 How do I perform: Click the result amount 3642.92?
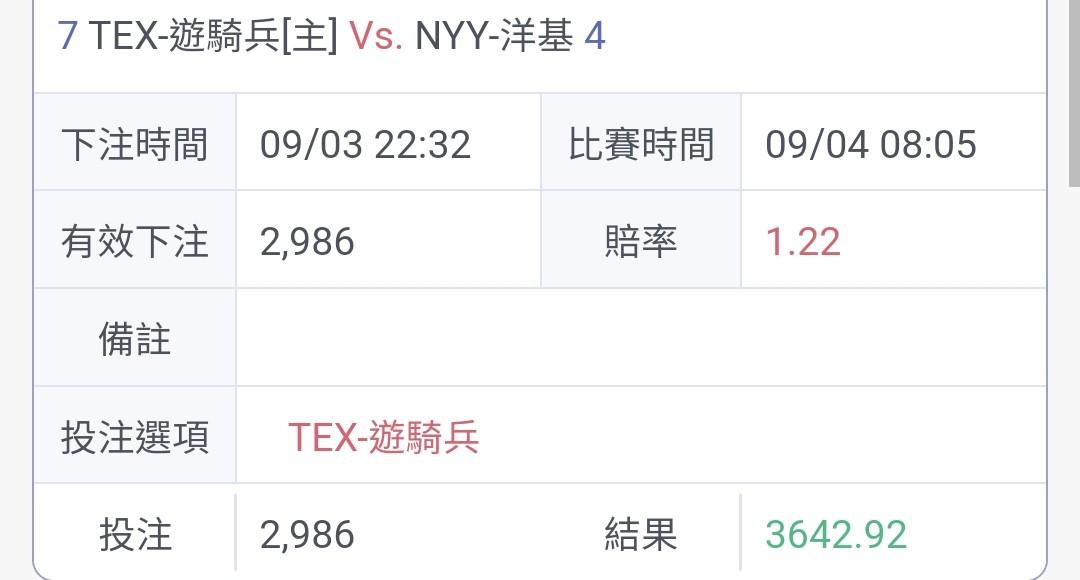[x=836, y=535]
